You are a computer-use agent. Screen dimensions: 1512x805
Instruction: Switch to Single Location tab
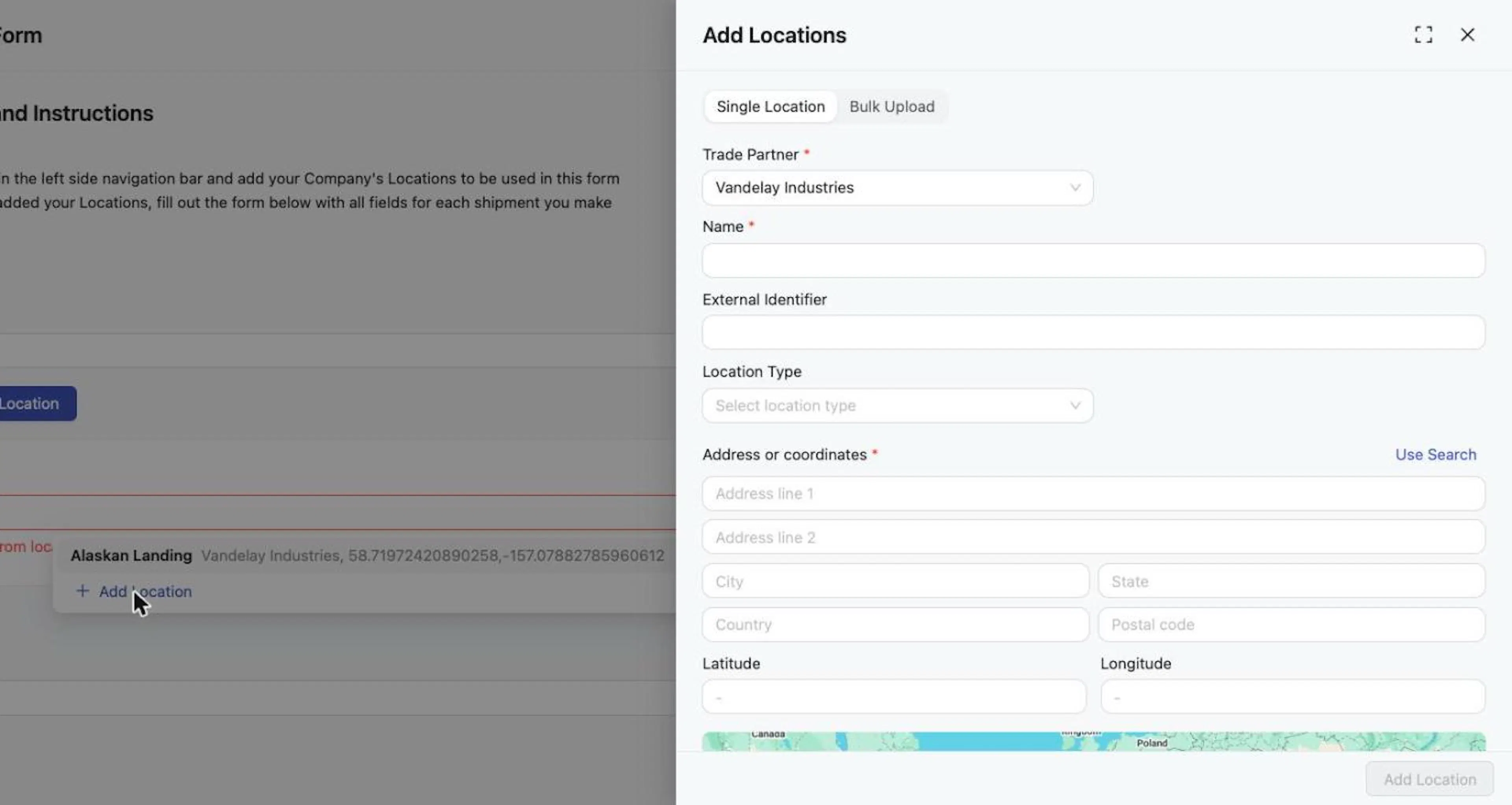pos(770,107)
